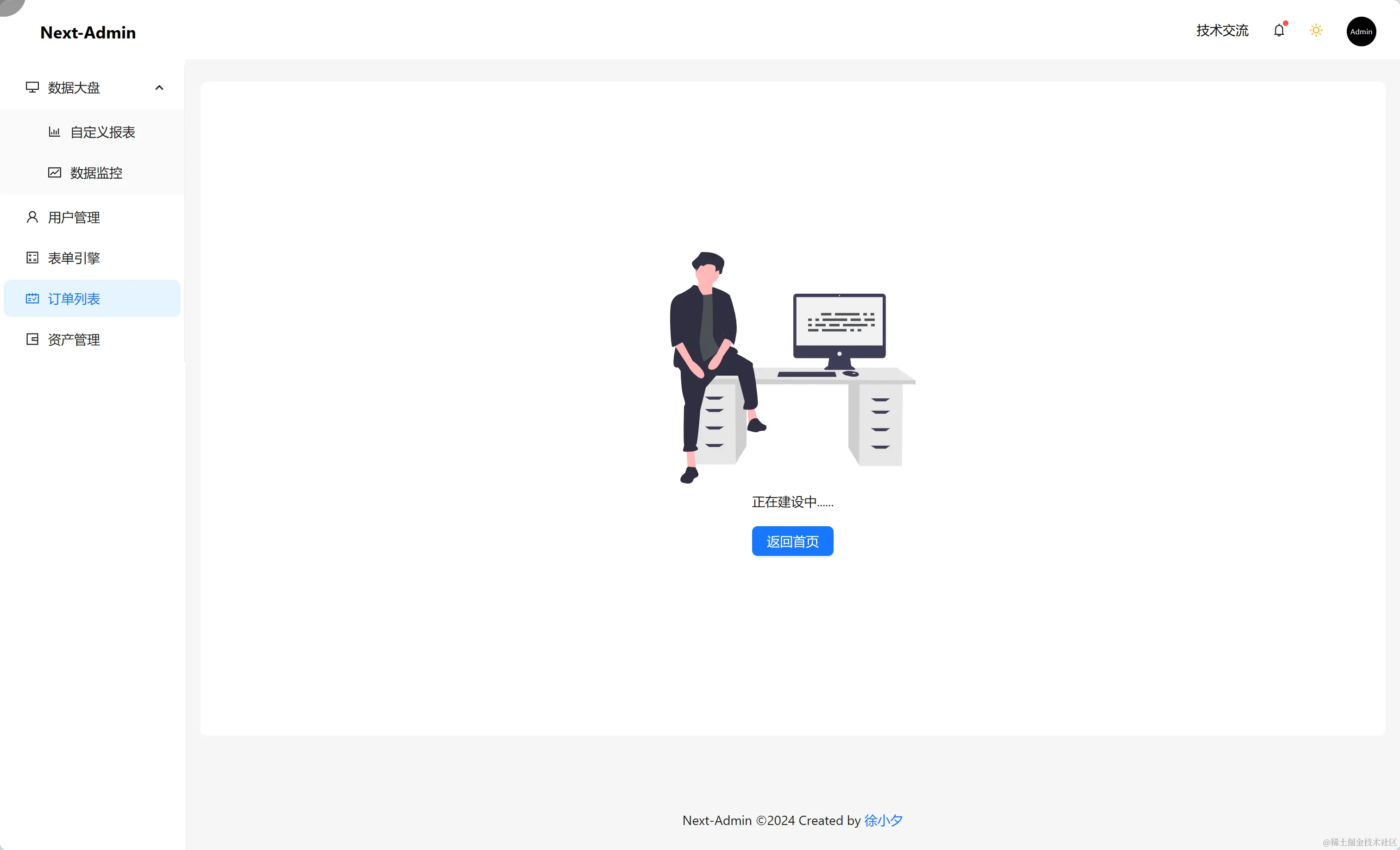Click the desk illustration image
The image size is (1400, 850).
pyautogui.click(x=792, y=368)
